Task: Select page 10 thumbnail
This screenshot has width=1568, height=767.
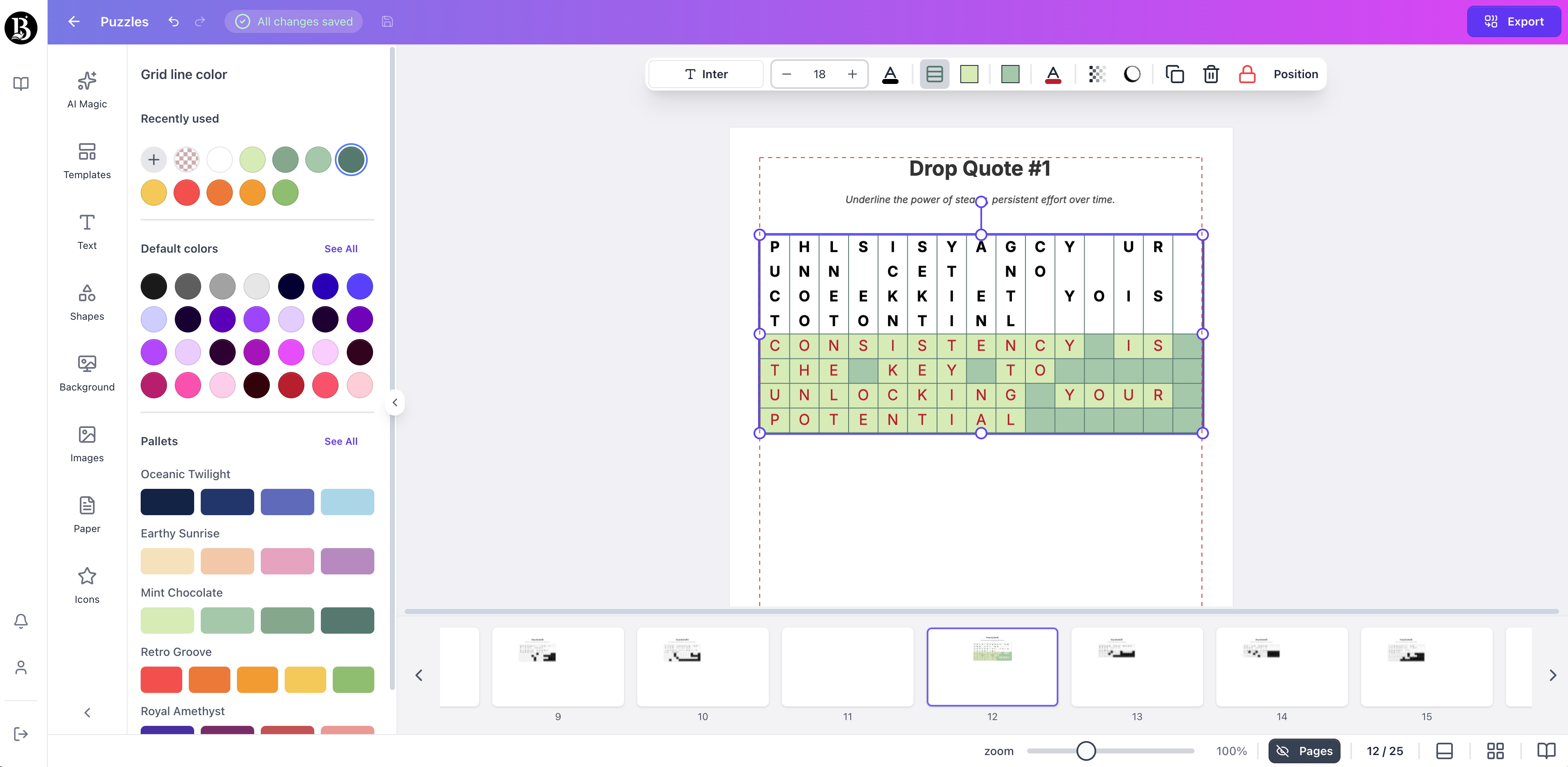Action: tap(703, 667)
